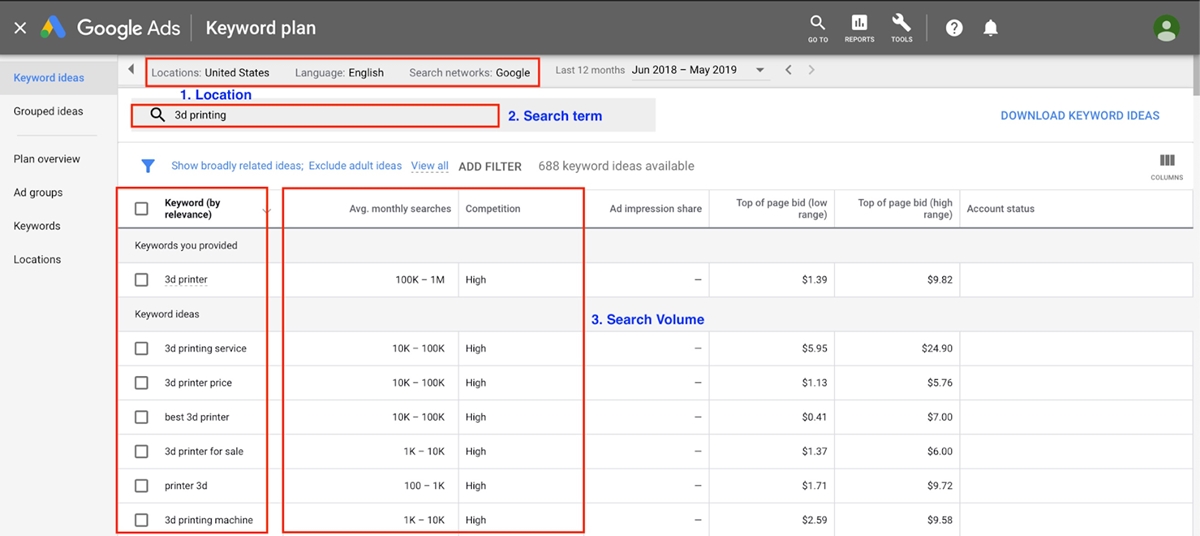Image resolution: width=1200 pixels, height=536 pixels.
Task: Open Keywords in the sidebar
Action: point(37,226)
